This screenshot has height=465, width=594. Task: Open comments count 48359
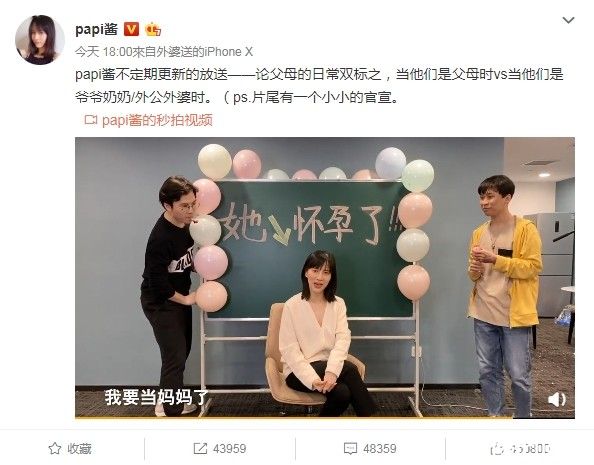[380, 449]
